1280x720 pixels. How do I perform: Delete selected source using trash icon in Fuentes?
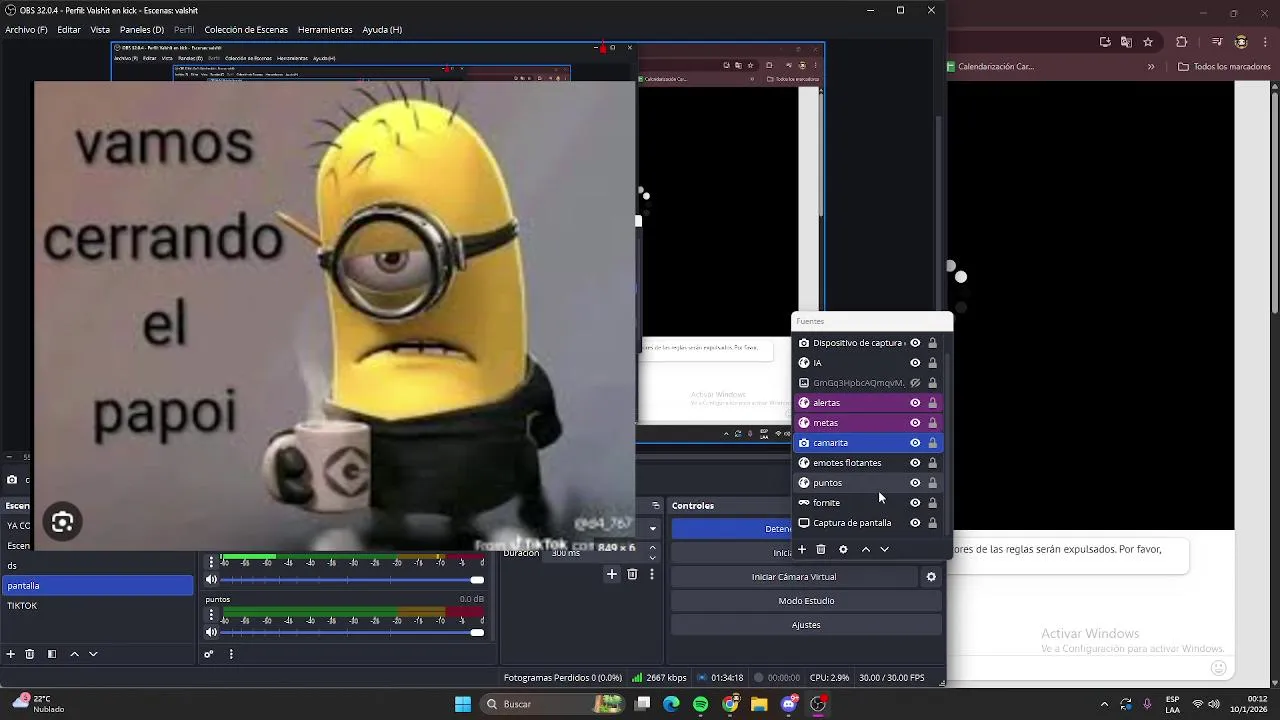821,549
